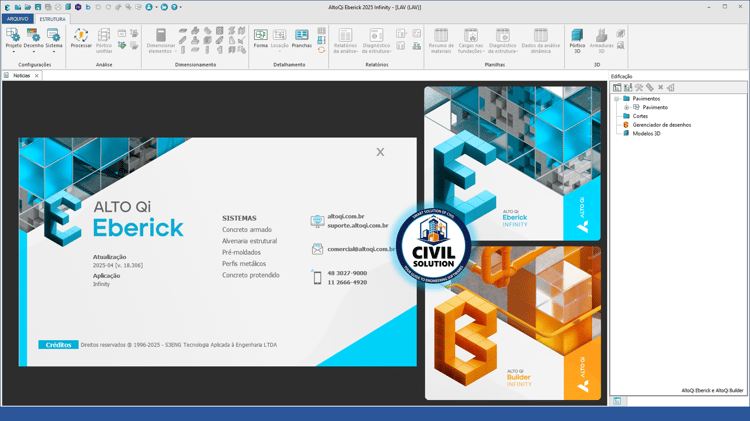Open the Sistema dropdown arrow

coord(54,51)
